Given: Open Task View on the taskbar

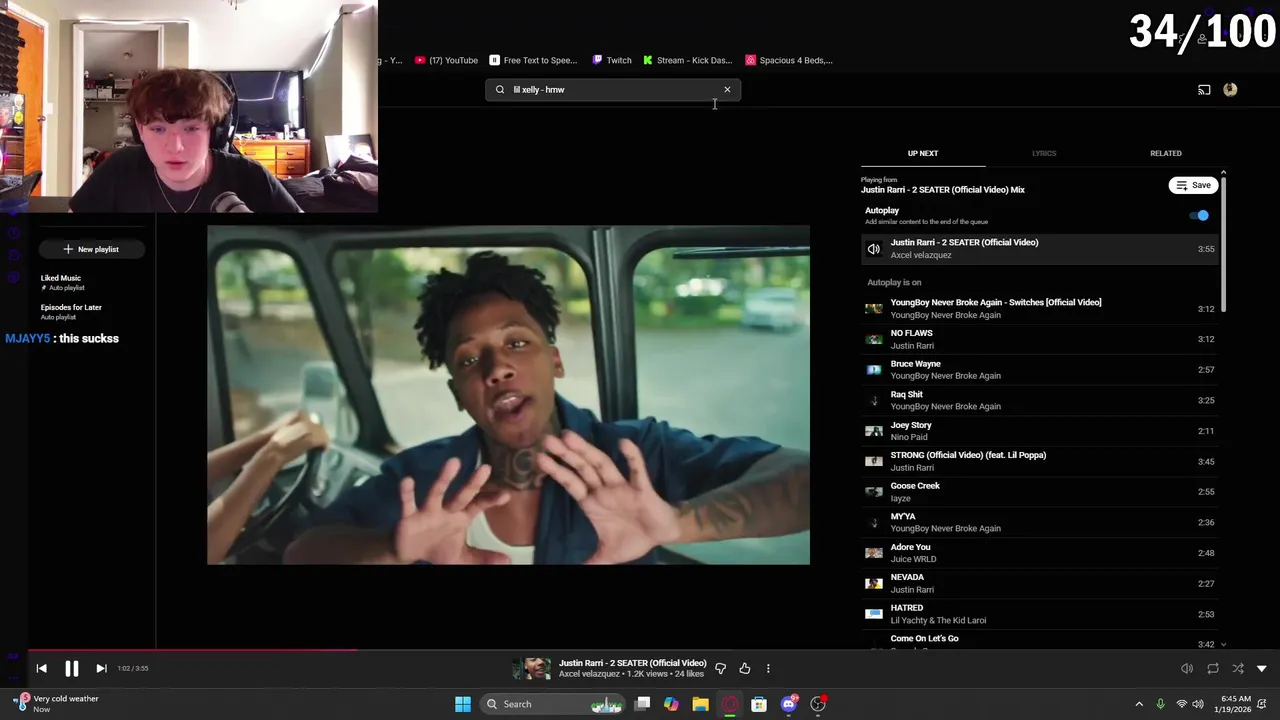Looking at the screenshot, I should [642, 704].
